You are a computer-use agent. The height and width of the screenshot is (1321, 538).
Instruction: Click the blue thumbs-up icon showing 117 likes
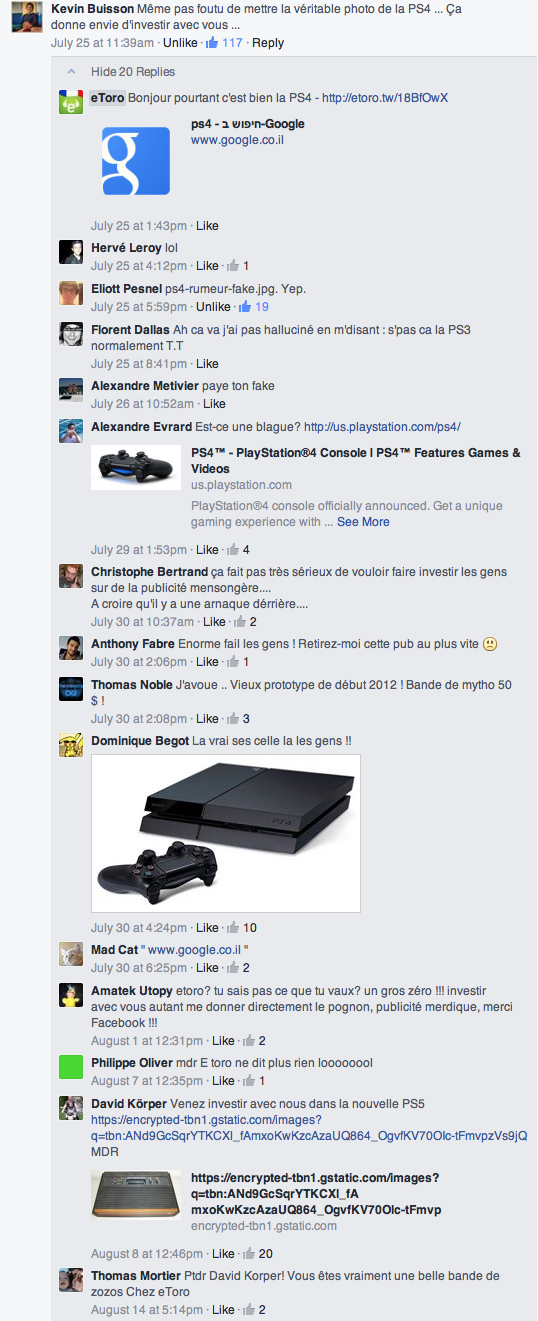coord(212,43)
